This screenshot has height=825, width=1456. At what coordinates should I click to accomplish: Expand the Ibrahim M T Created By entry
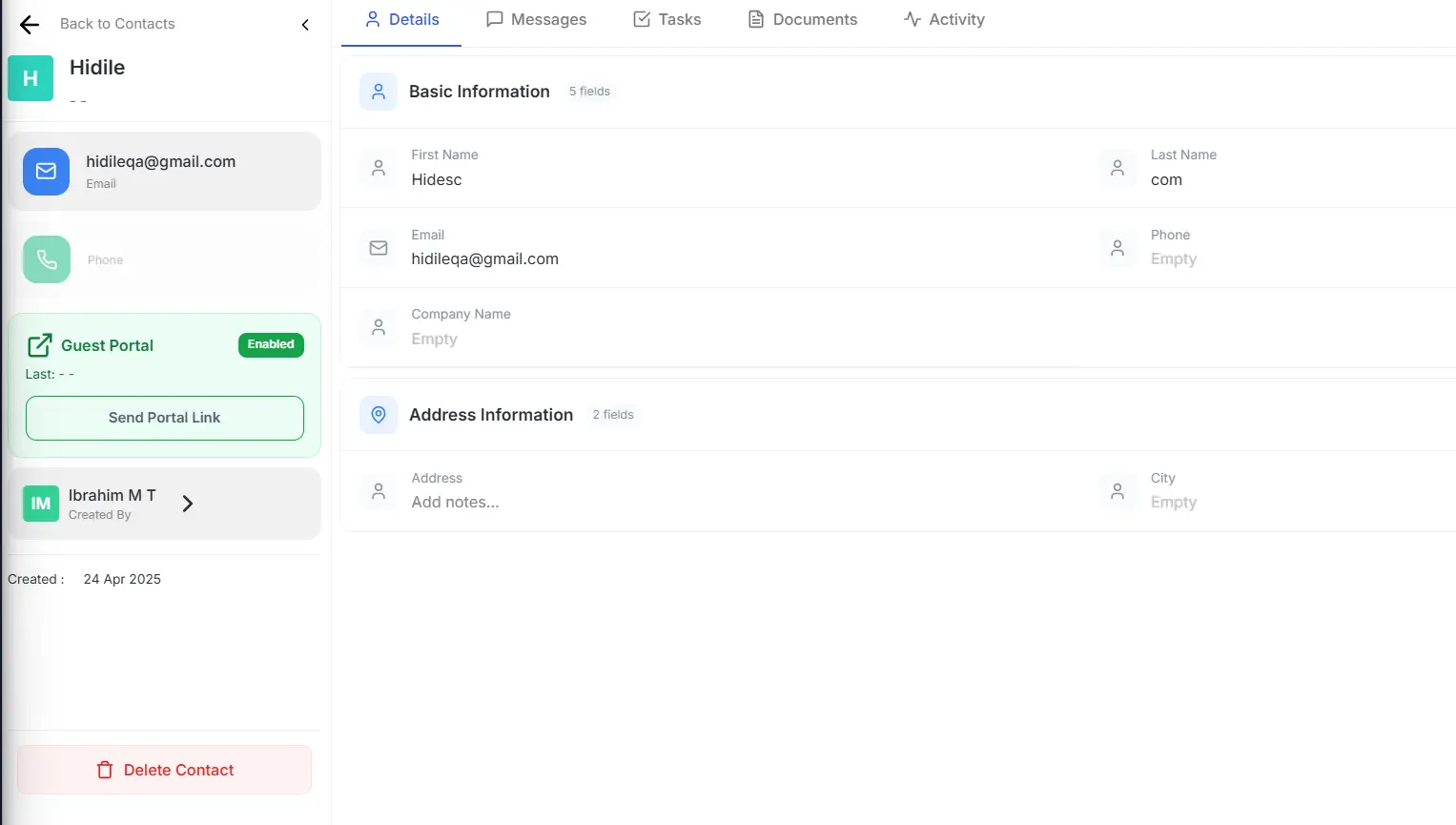188,503
